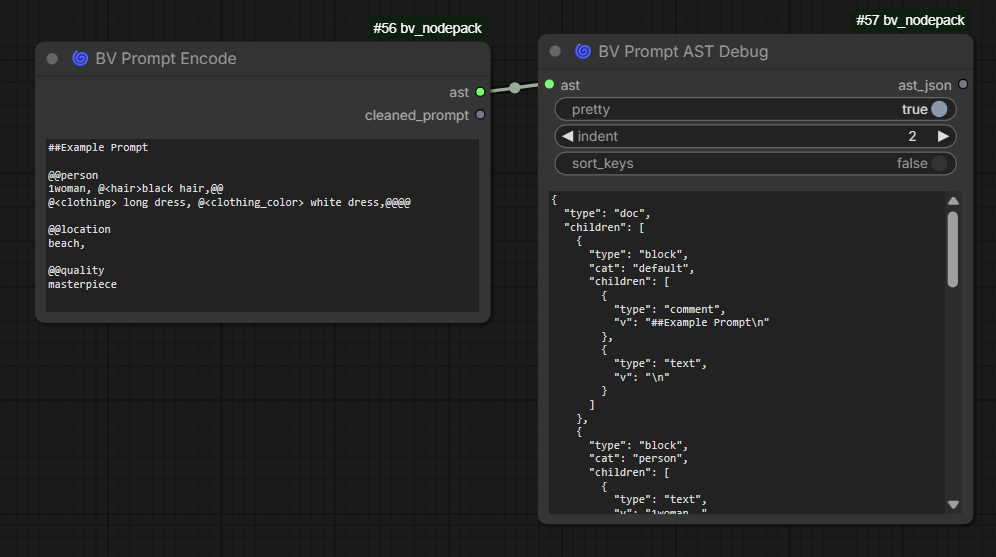Click the down arrow of the JSON scrollbar
The width and height of the screenshot is (996, 557).
tap(953, 504)
